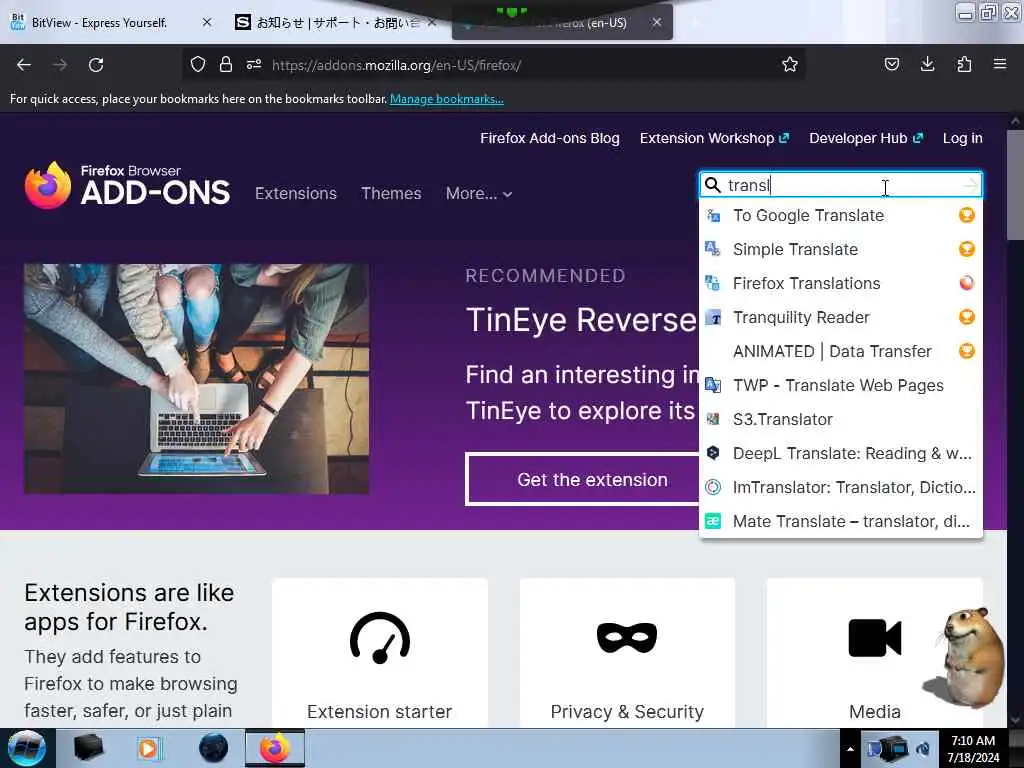
Task: Open the Downloads panel icon
Action: pyautogui.click(x=927, y=64)
